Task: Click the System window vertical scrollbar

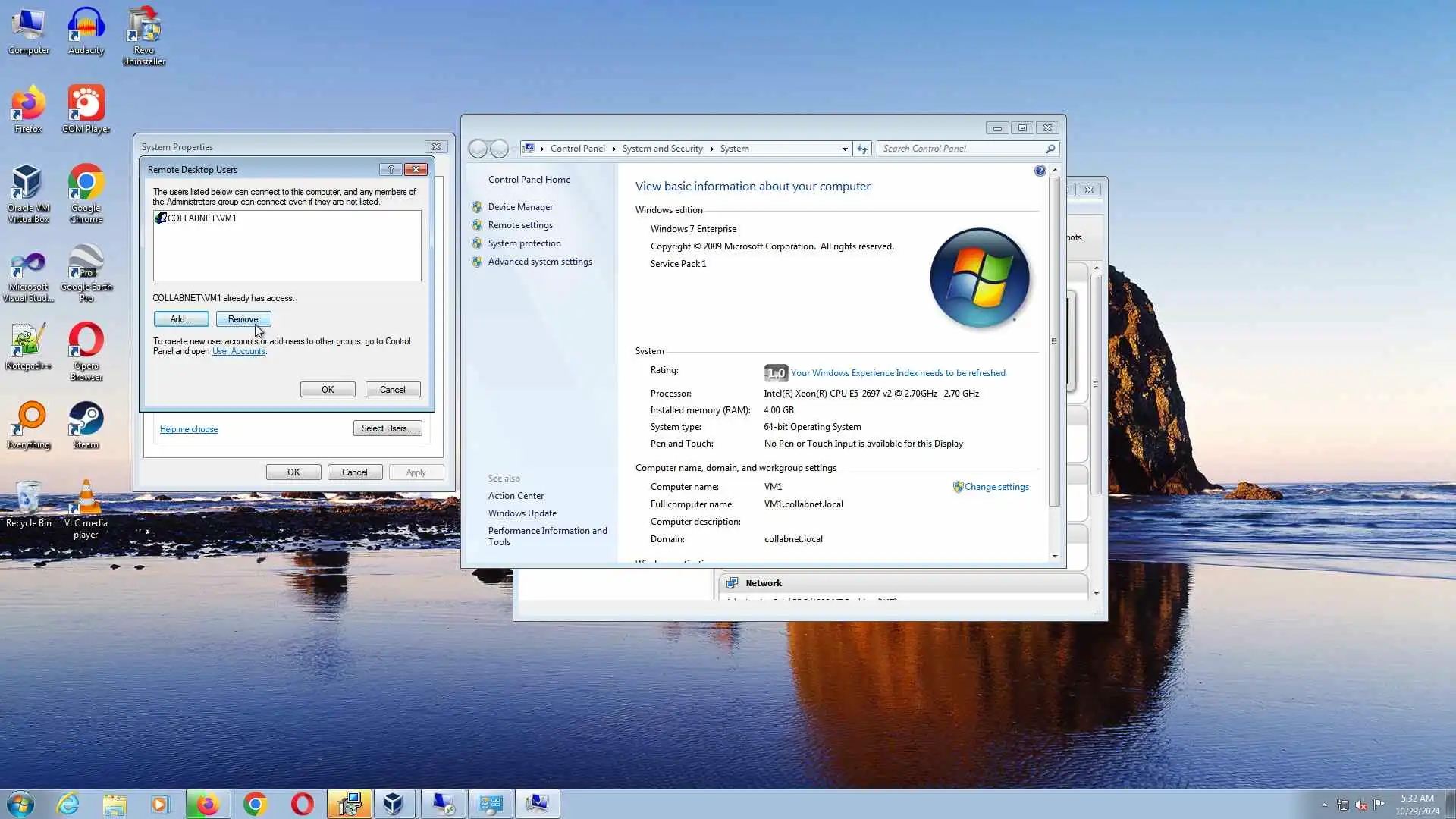Action: (x=1054, y=341)
